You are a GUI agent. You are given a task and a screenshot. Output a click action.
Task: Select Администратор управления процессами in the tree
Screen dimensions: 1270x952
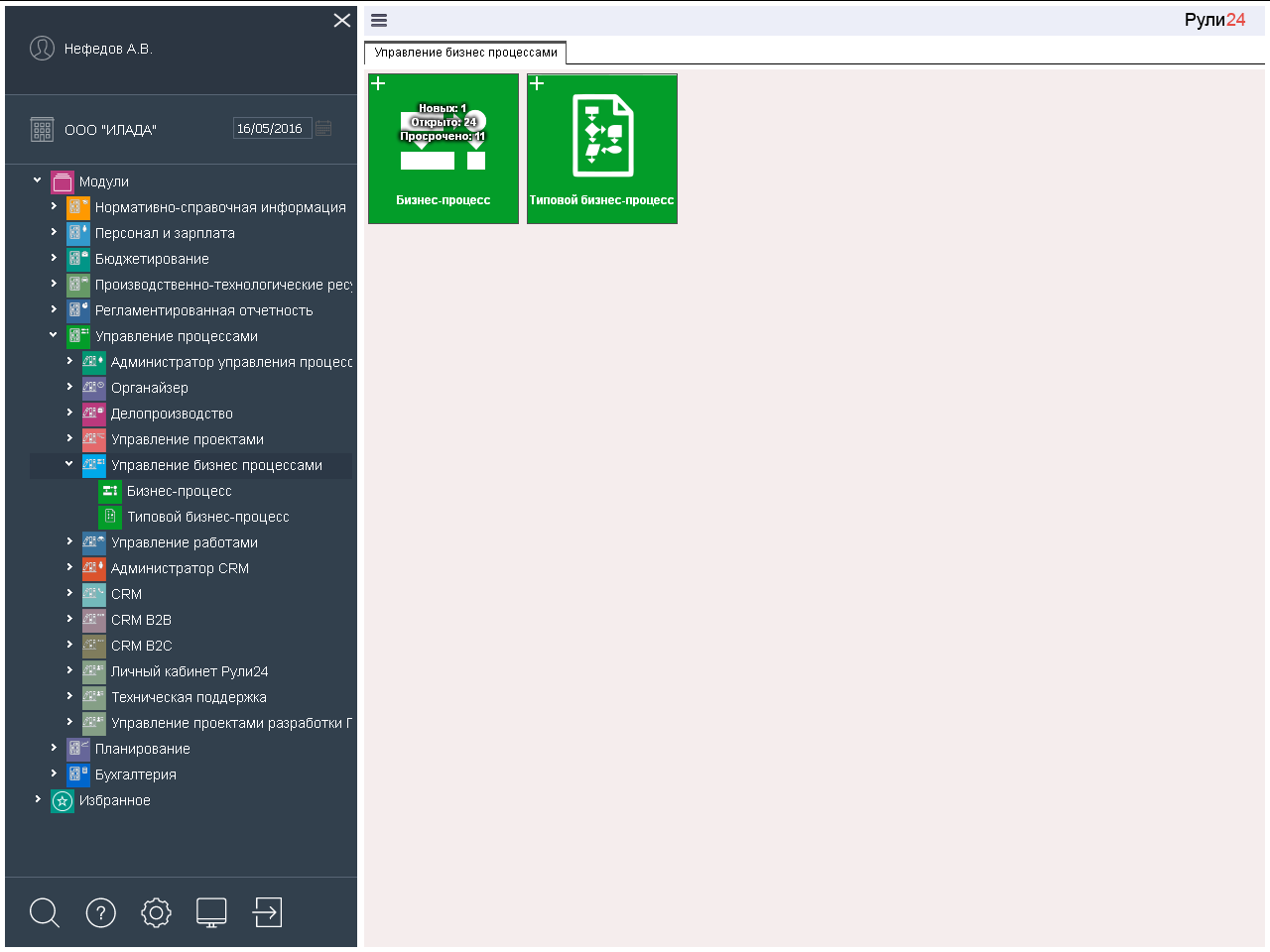click(231, 362)
